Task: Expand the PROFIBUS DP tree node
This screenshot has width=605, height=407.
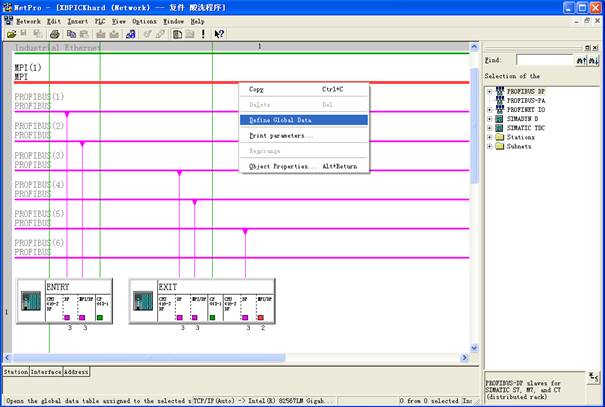Action: (489, 91)
